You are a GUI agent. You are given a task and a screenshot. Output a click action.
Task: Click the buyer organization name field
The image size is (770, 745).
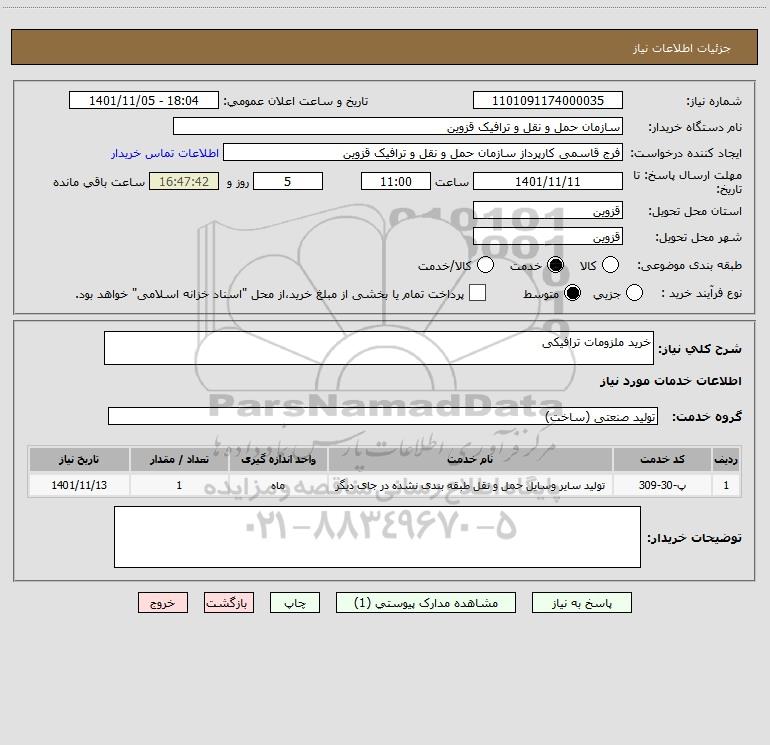pos(398,127)
